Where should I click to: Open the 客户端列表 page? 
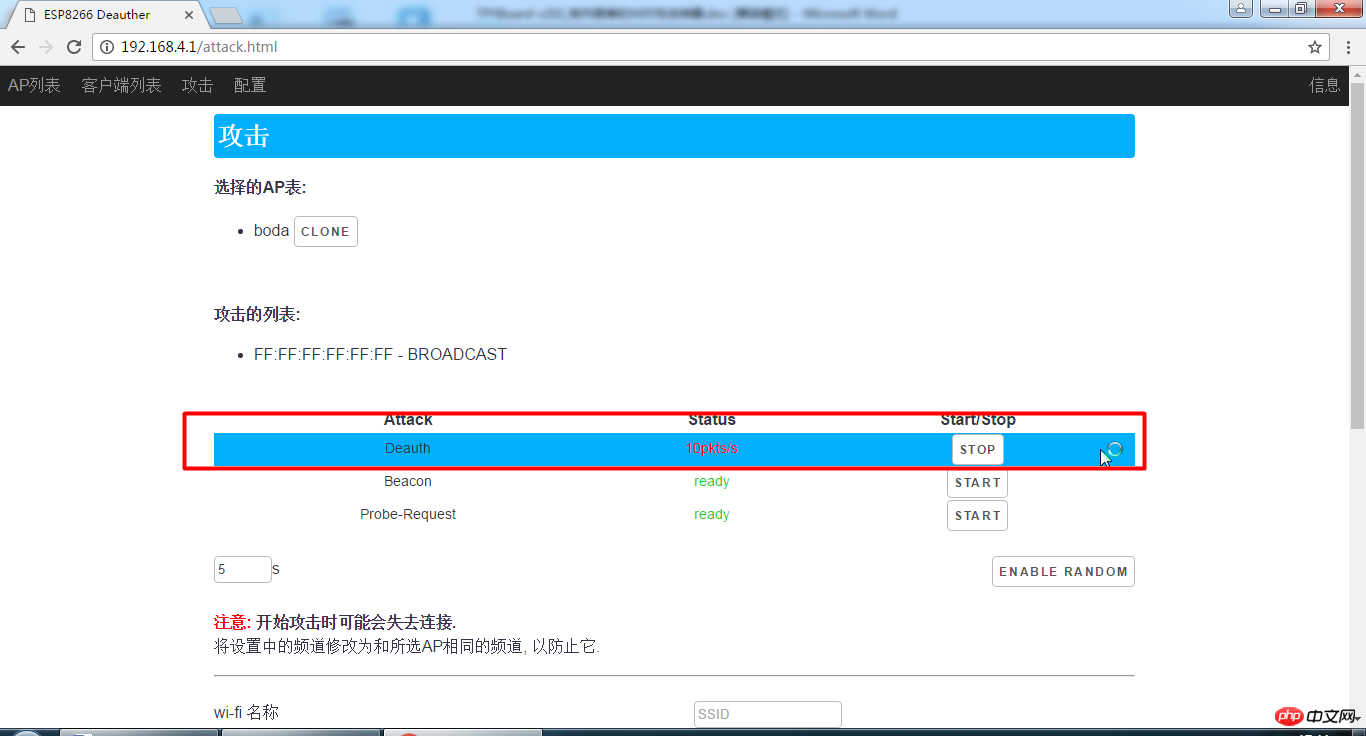coord(121,86)
